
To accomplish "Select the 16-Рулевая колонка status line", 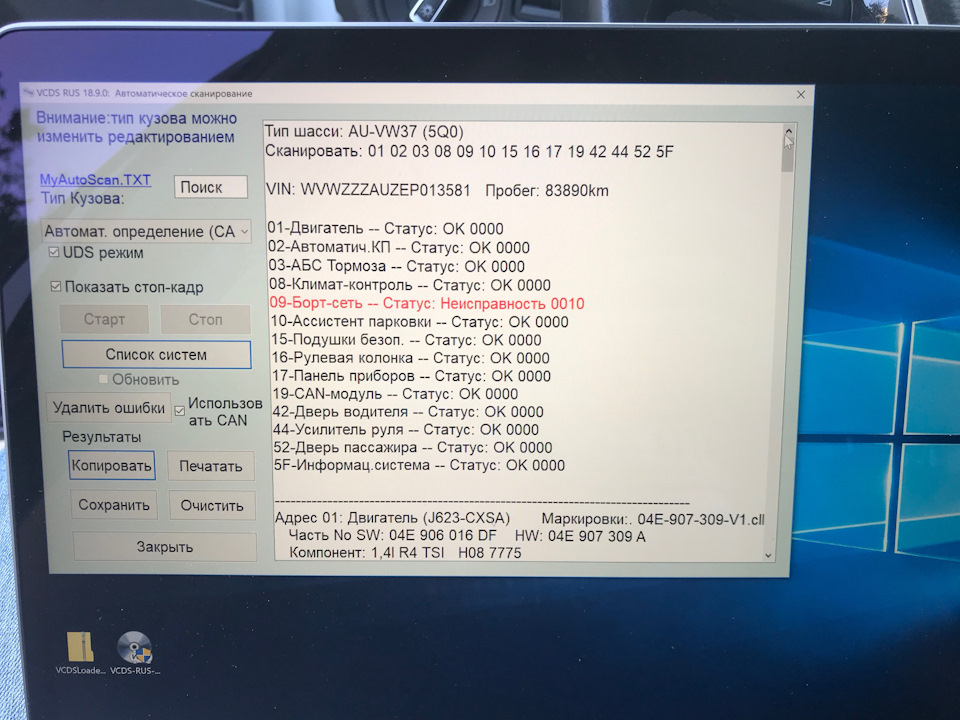I will (410, 358).
